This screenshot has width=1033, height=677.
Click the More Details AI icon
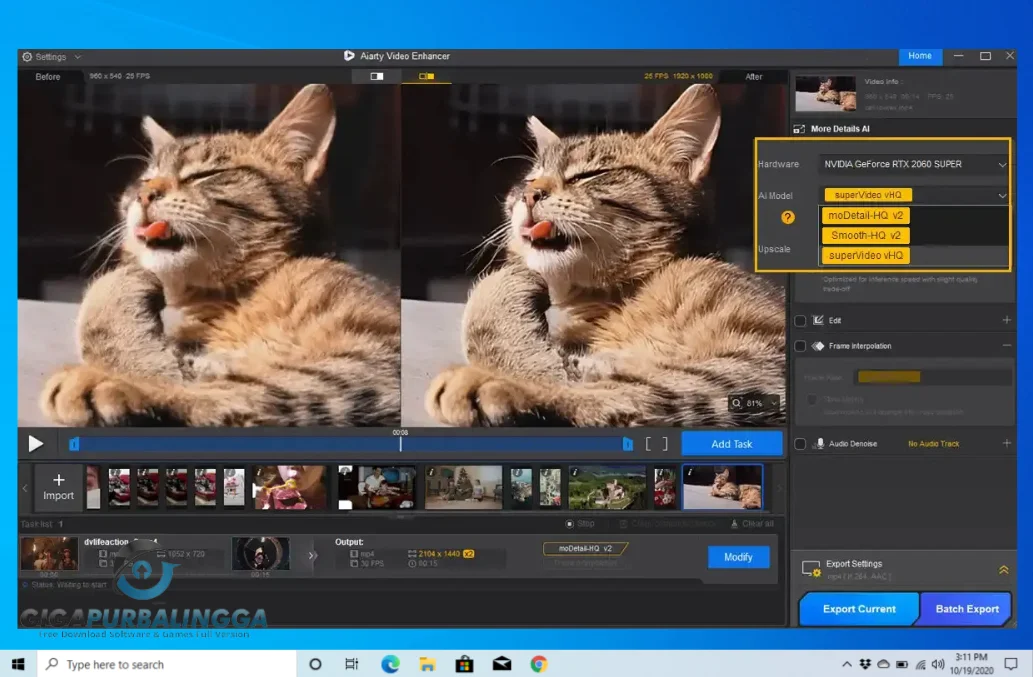pyautogui.click(x=799, y=129)
